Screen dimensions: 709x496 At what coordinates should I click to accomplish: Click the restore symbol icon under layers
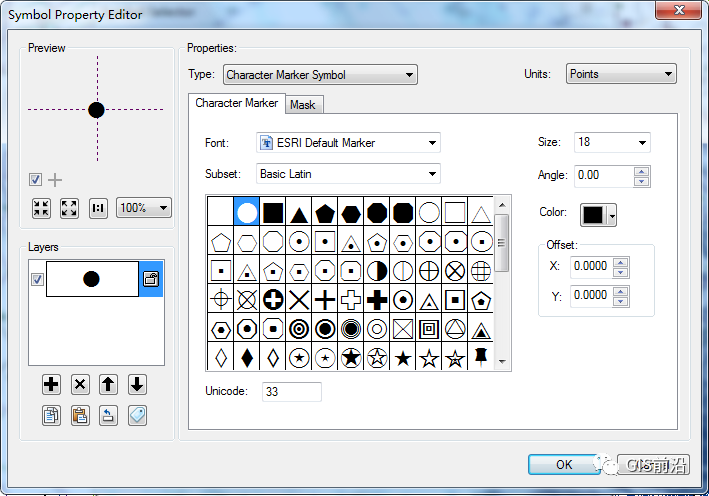pos(108,416)
